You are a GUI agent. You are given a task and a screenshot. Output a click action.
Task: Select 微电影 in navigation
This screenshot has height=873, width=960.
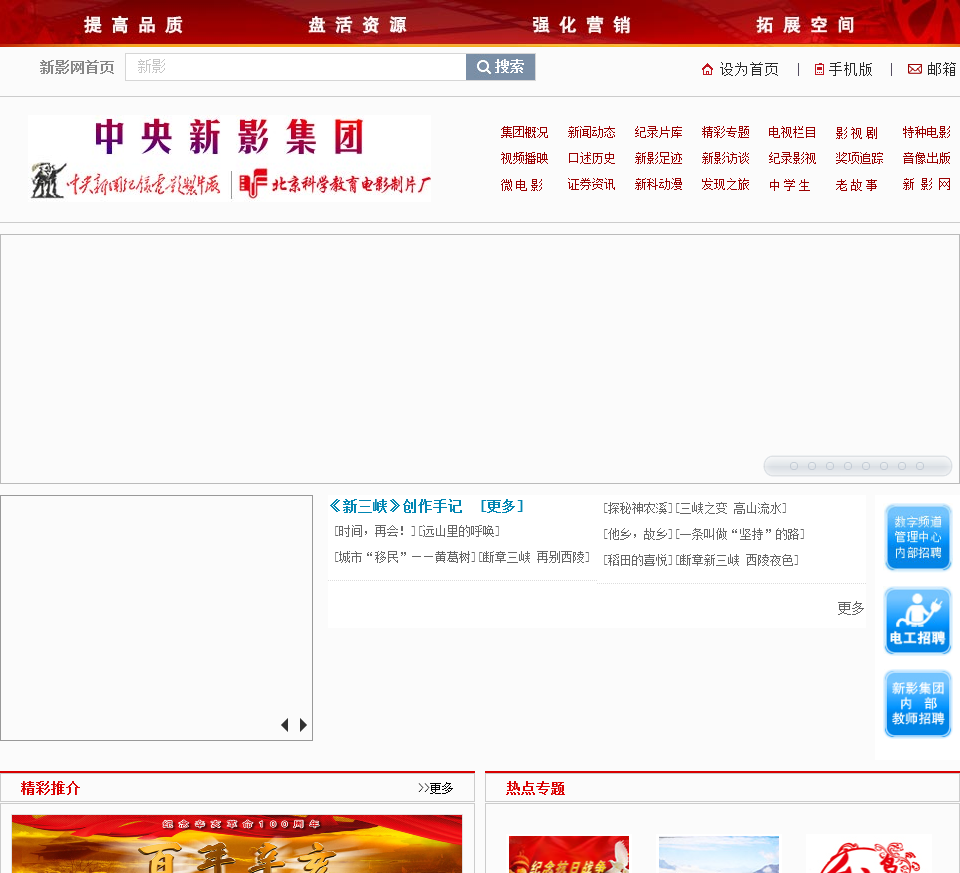point(522,185)
